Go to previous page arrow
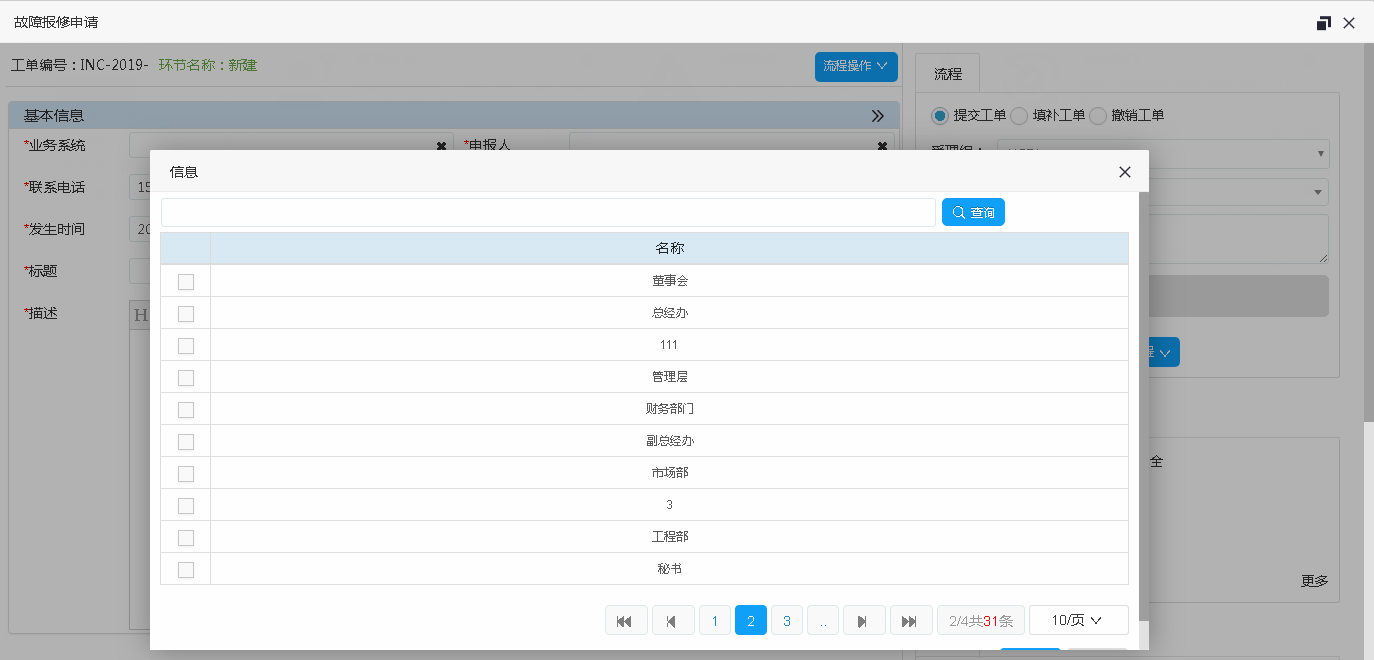Image resolution: width=1374 pixels, height=660 pixels. coord(673,621)
